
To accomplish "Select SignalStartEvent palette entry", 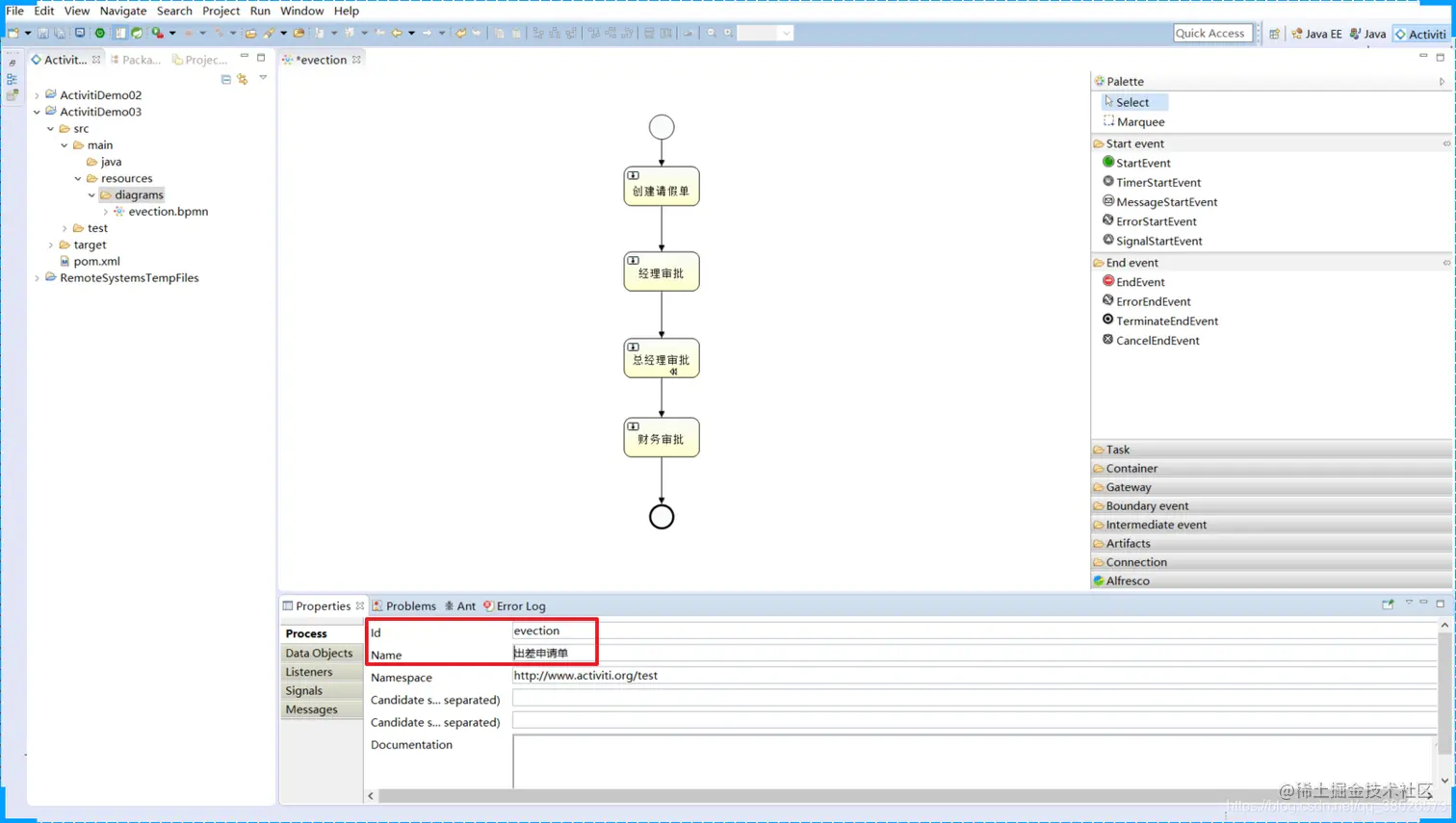I will 1152,241.
